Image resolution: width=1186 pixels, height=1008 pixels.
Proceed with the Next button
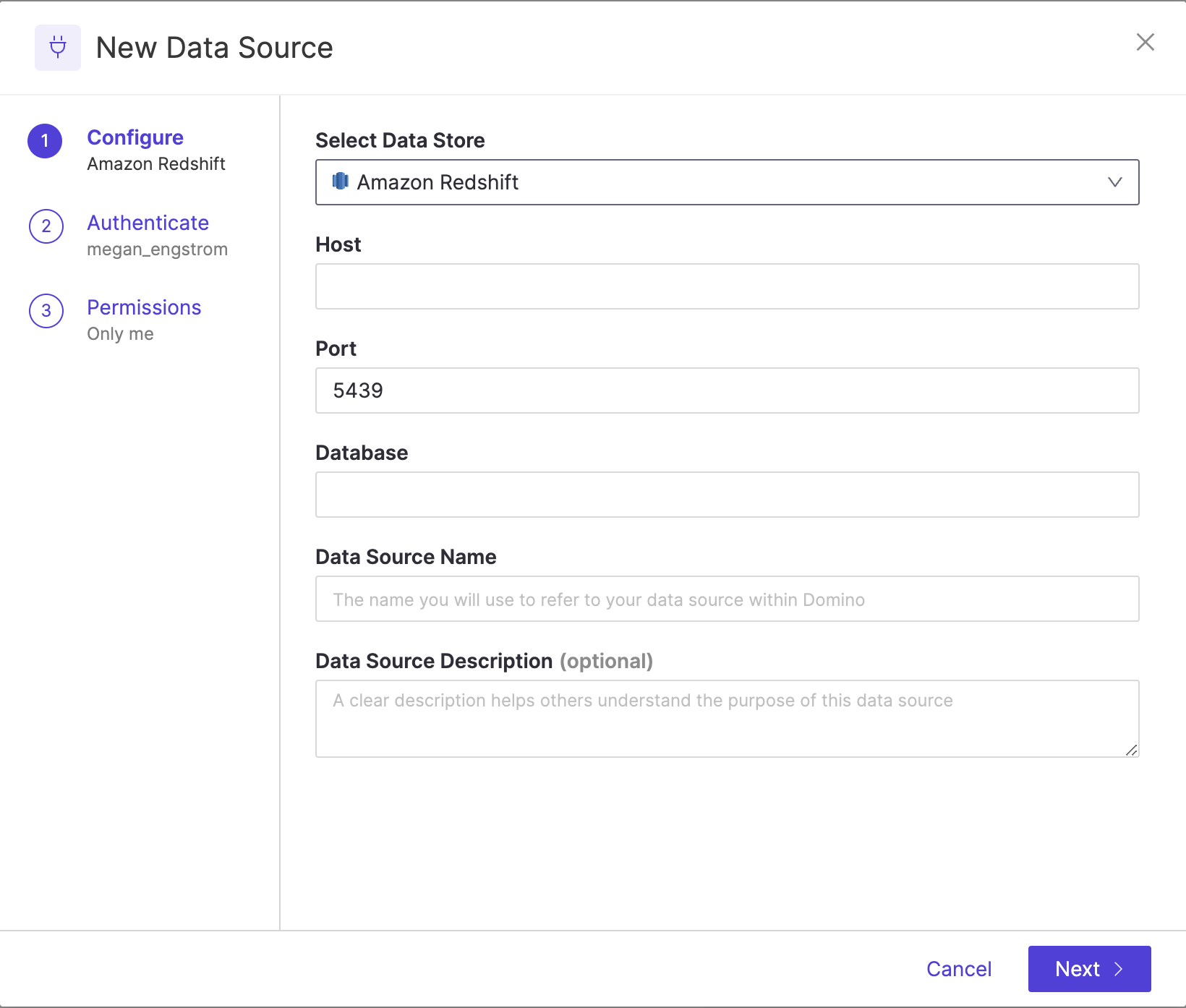(1089, 969)
